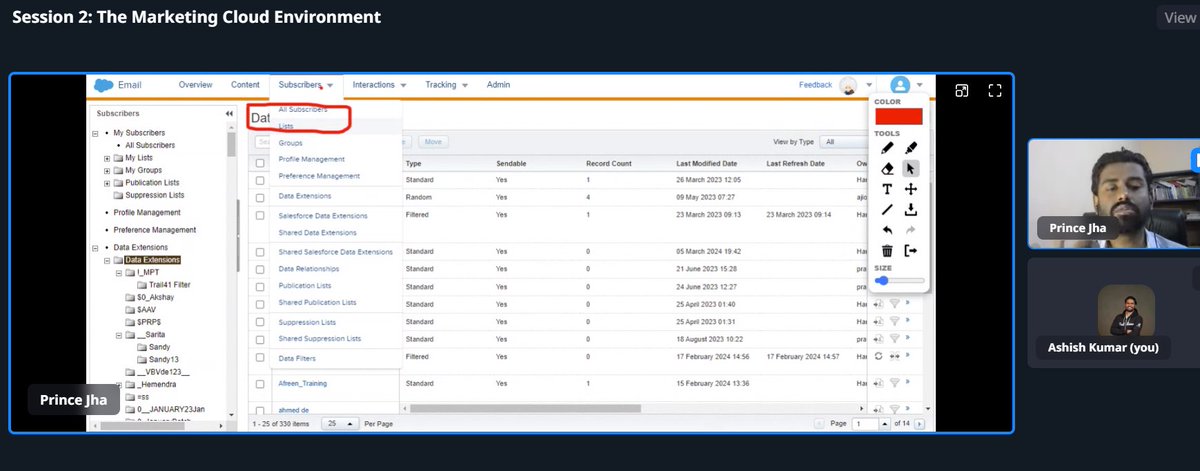This screenshot has width=1200, height=471.
Task: Open the Interactions menu
Action: pyautogui.click(x=379, y=85)
